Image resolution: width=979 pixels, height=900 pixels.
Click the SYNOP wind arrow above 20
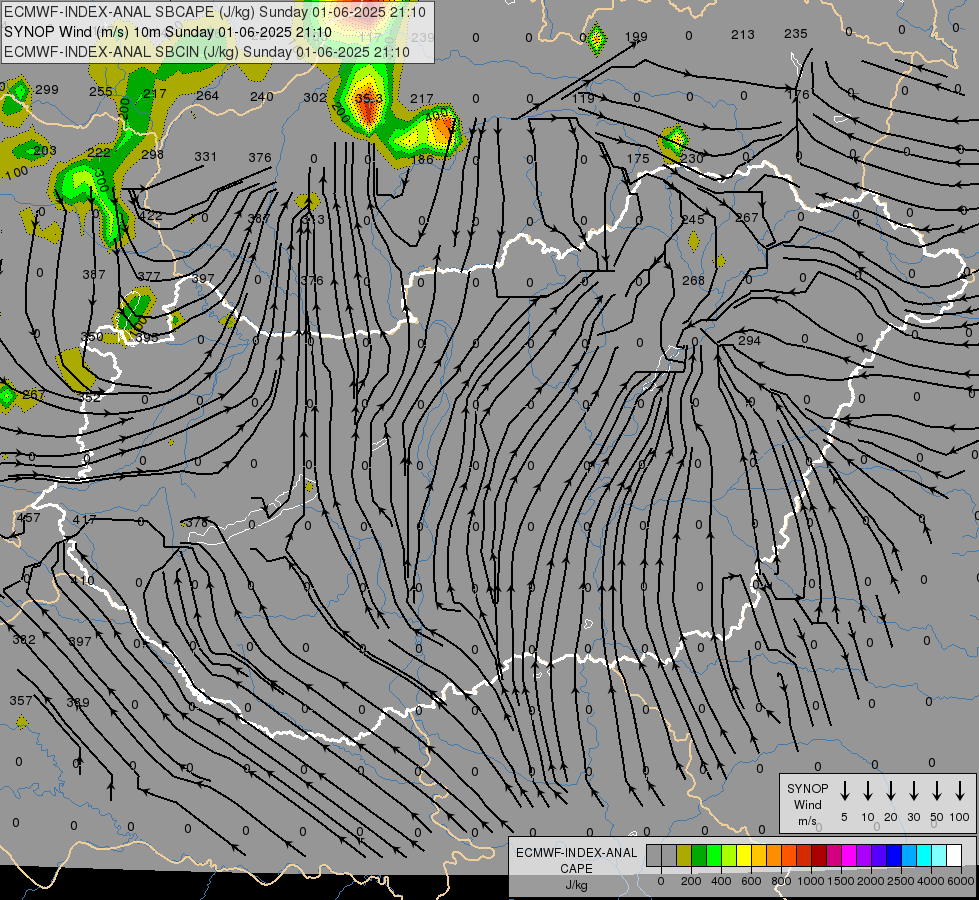[890, 791]
